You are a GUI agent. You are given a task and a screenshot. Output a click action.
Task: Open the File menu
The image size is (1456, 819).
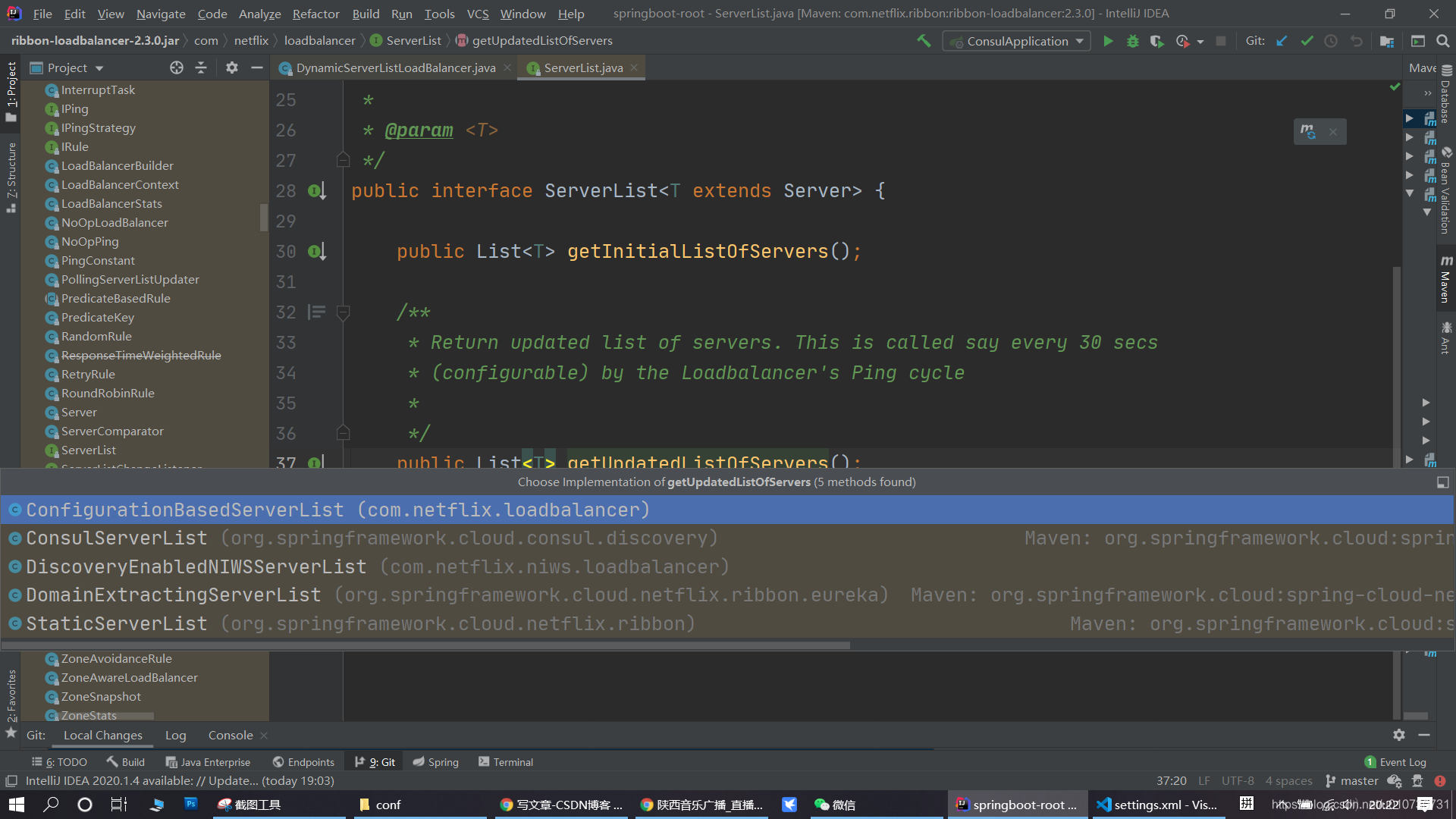[x=42, y=14]
